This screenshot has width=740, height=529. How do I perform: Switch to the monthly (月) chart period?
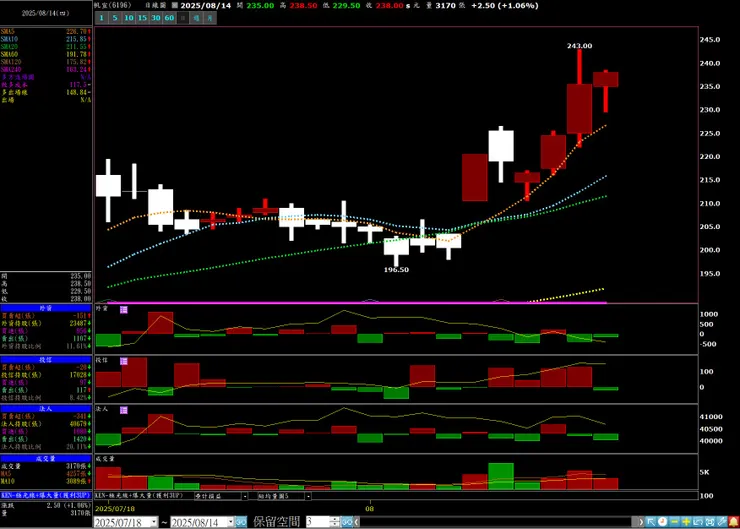(x=210, y=18)
